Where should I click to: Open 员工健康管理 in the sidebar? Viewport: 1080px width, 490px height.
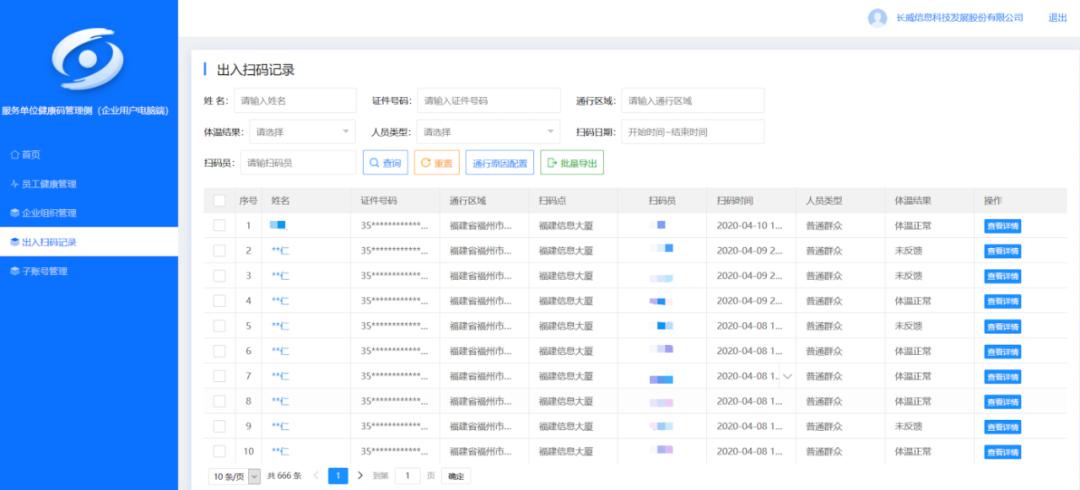43,184
